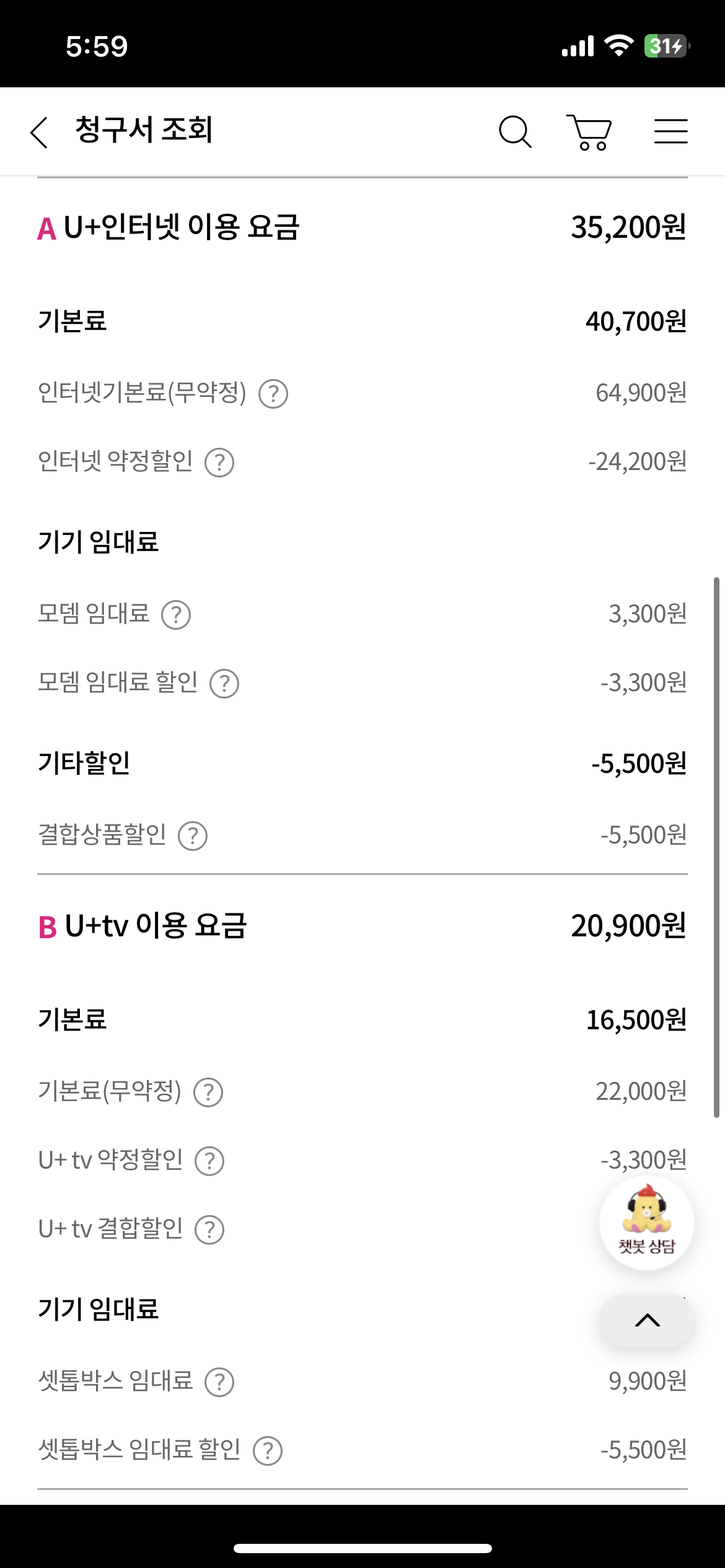Show info for 모뎀 임대료 할인

224,684
